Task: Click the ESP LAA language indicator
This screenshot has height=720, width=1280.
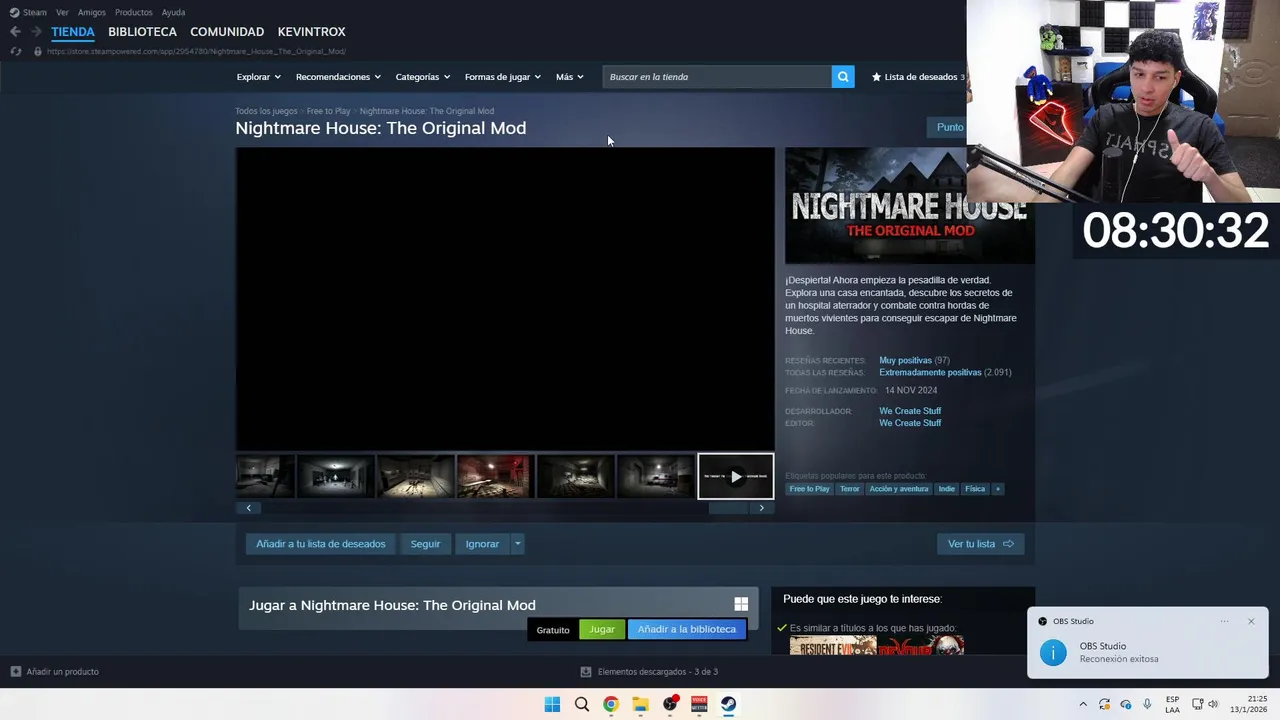Action: [x=1172, y=704]
